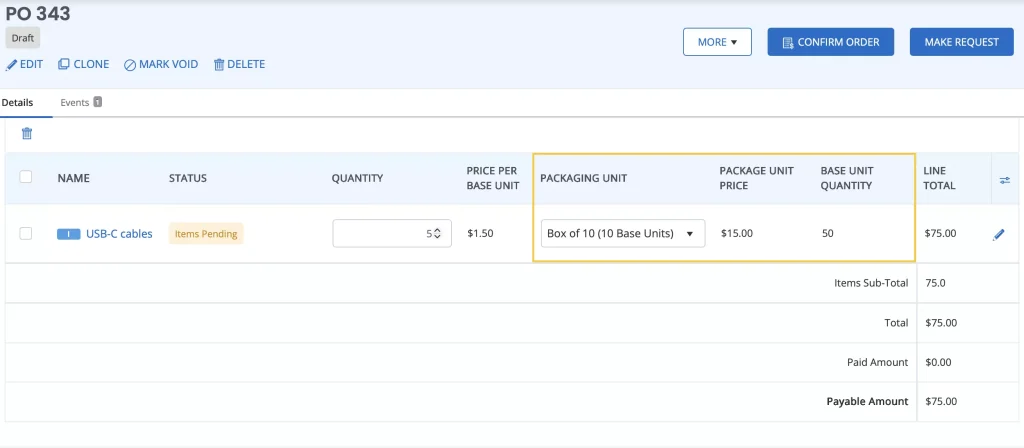Click the quantity input field showing 5
The image size is (1024, 448).
point(392,233)
